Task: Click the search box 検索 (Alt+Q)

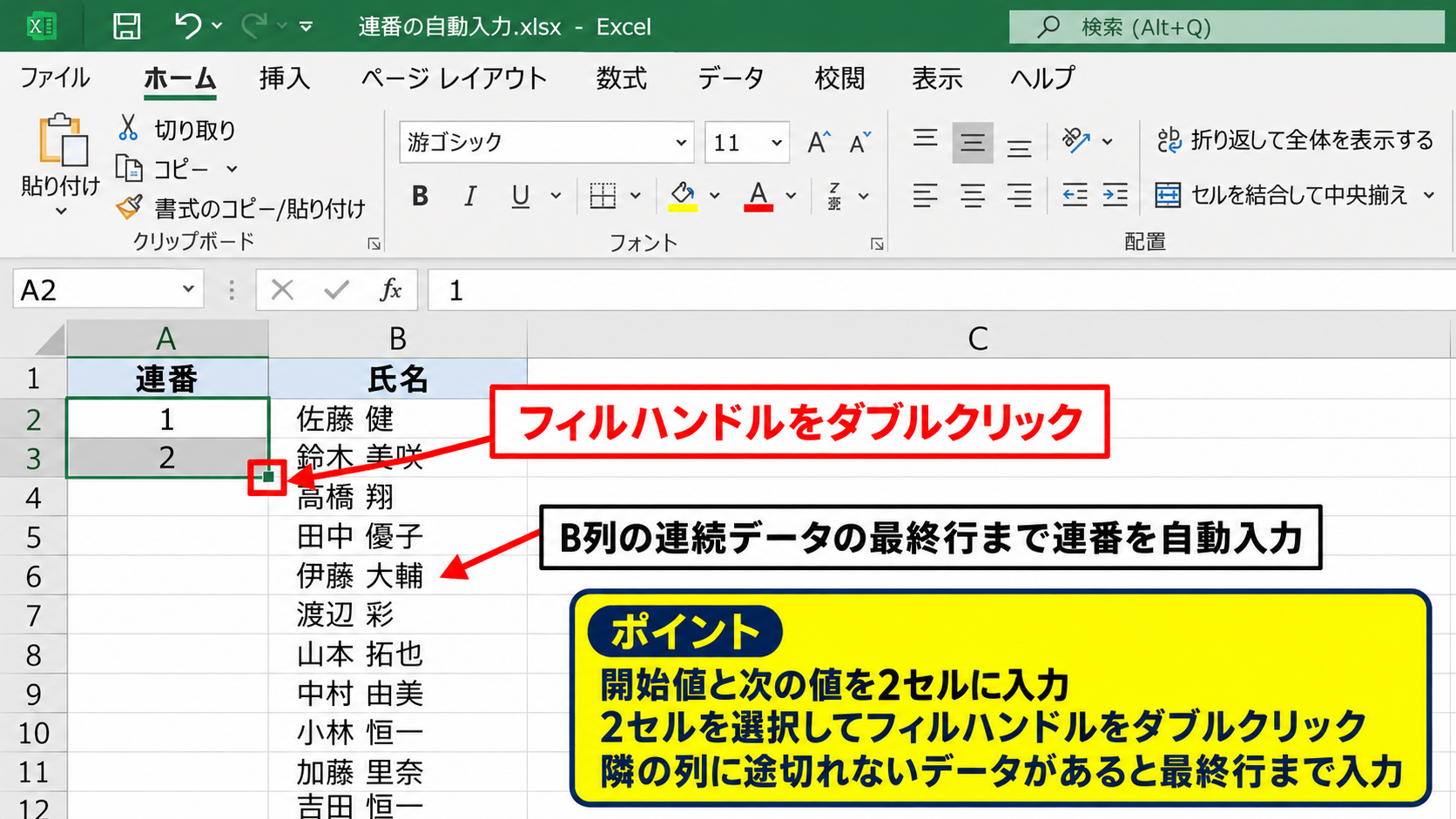Action: click(1227, 27)
